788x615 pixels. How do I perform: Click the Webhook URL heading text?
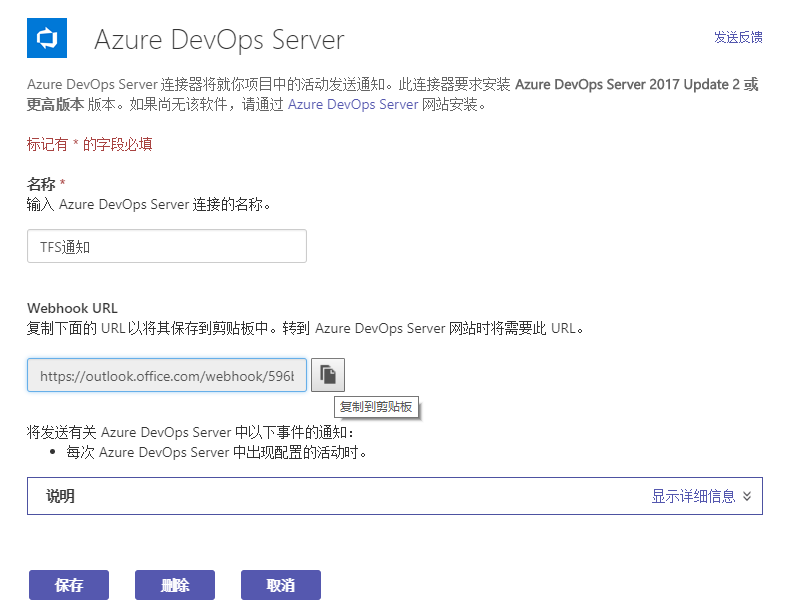click(72, 308)
